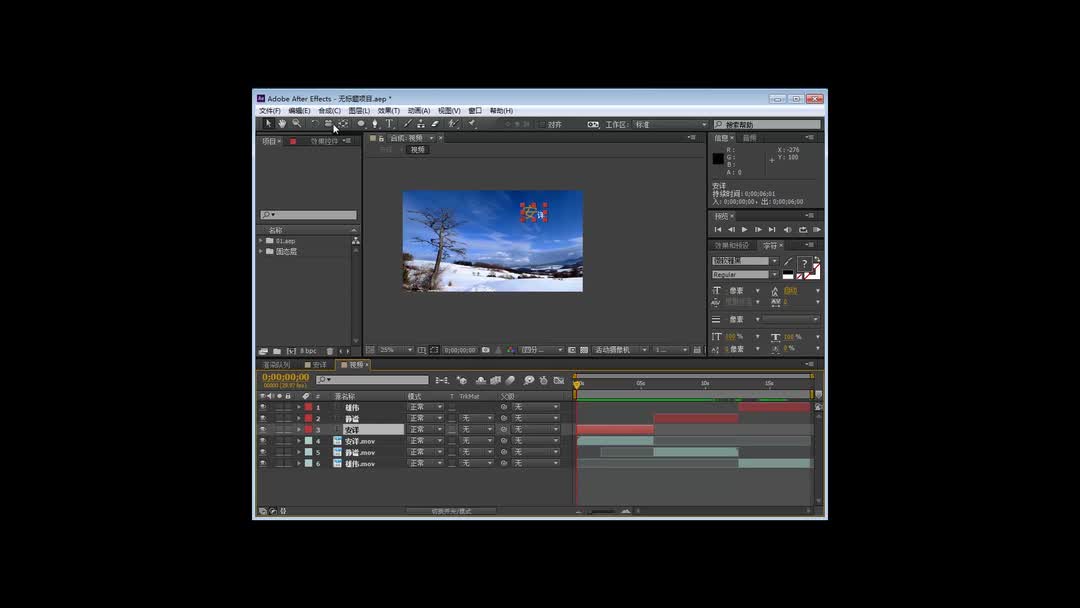This screenshot has width=1080, height=608.
Task: Step to next frame in preview panel
Action: [758, 229]
